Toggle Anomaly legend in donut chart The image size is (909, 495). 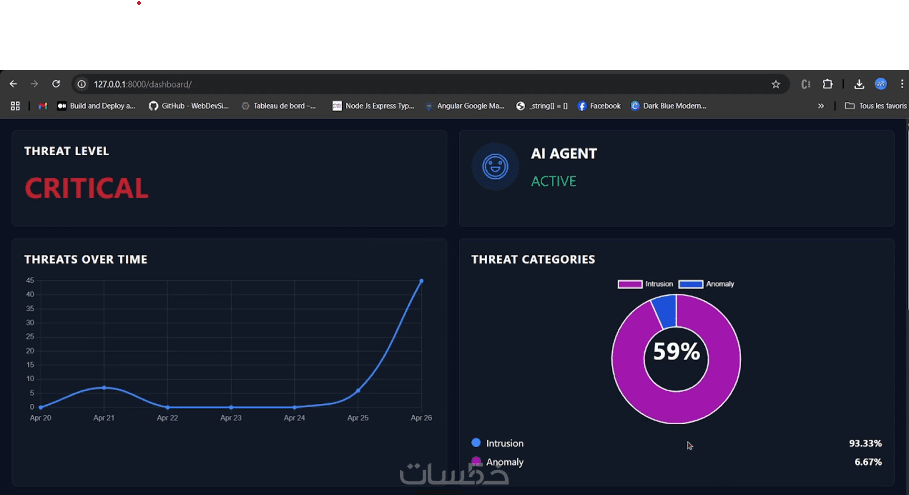707,284
